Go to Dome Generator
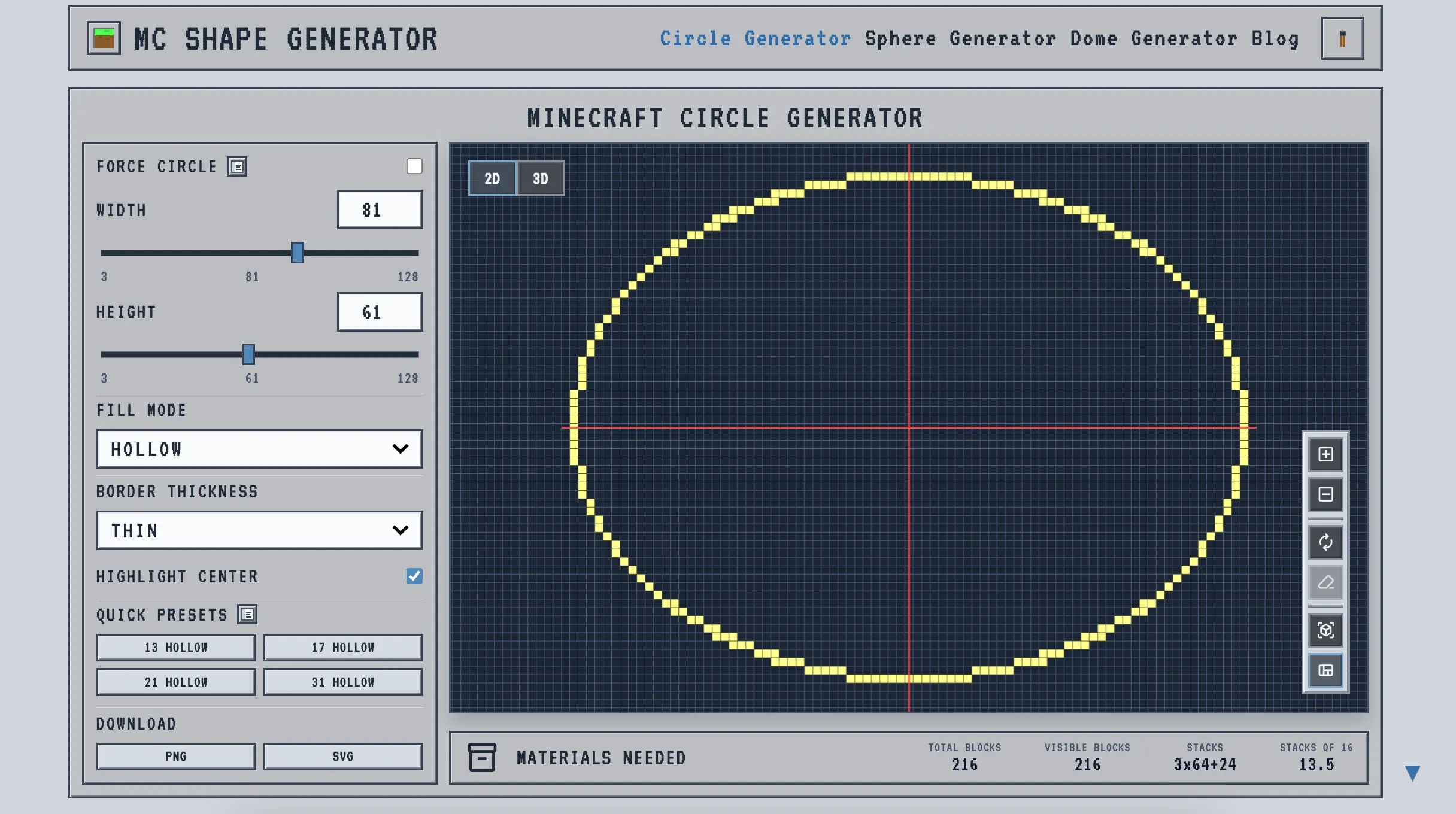 tap(1154, 38)
